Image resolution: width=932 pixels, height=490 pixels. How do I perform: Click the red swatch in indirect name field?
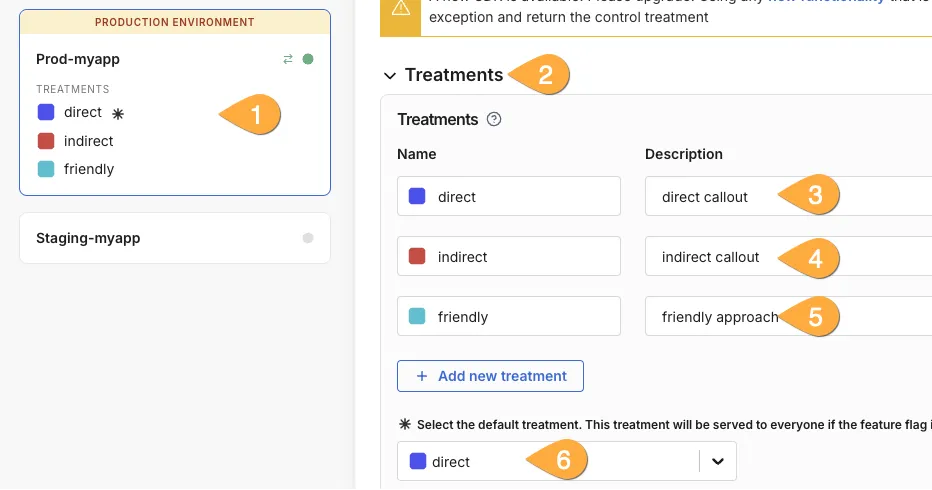(x=417, y=257)
